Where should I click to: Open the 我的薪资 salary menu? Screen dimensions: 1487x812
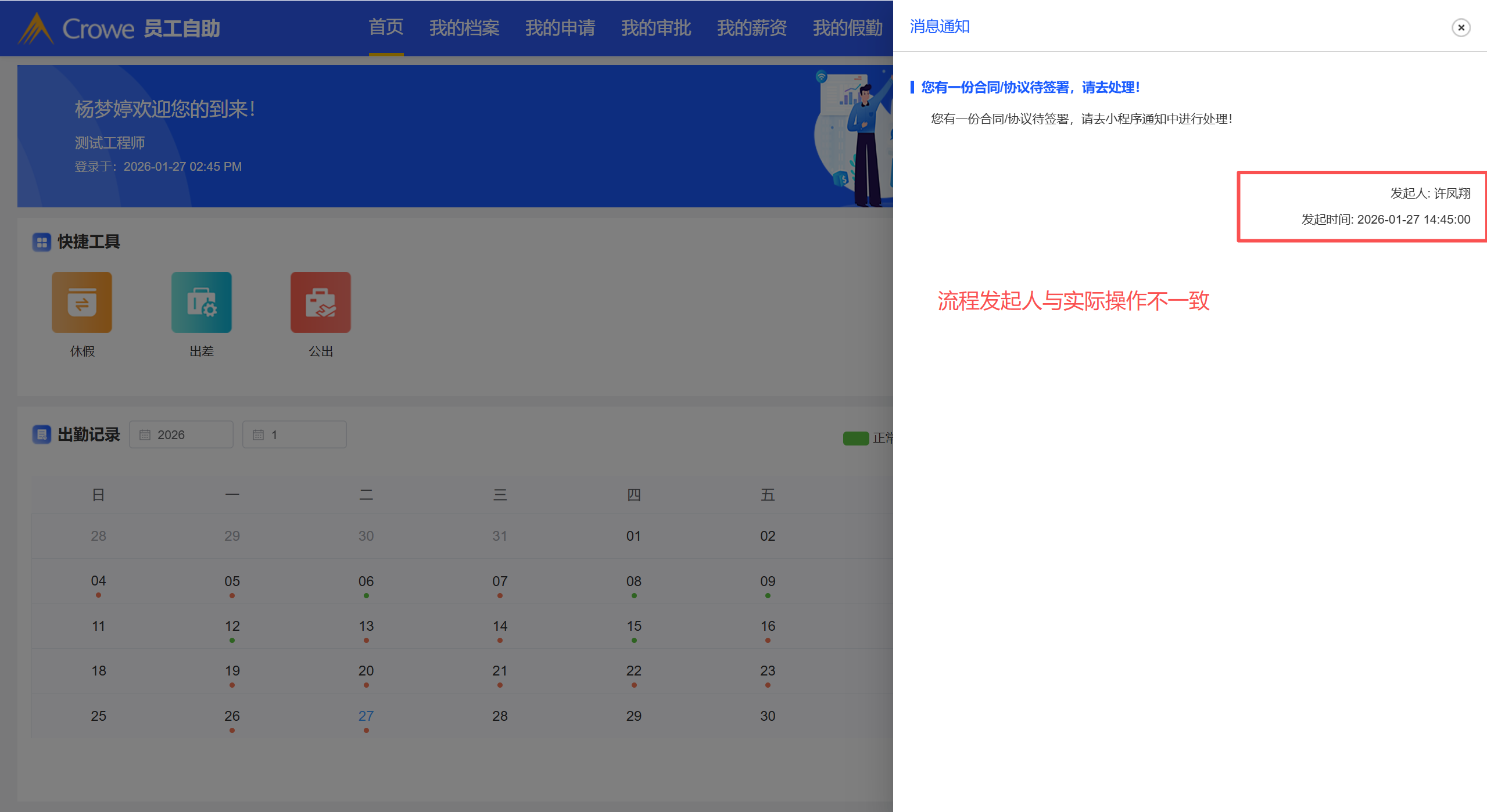click(x=752, y=28)
